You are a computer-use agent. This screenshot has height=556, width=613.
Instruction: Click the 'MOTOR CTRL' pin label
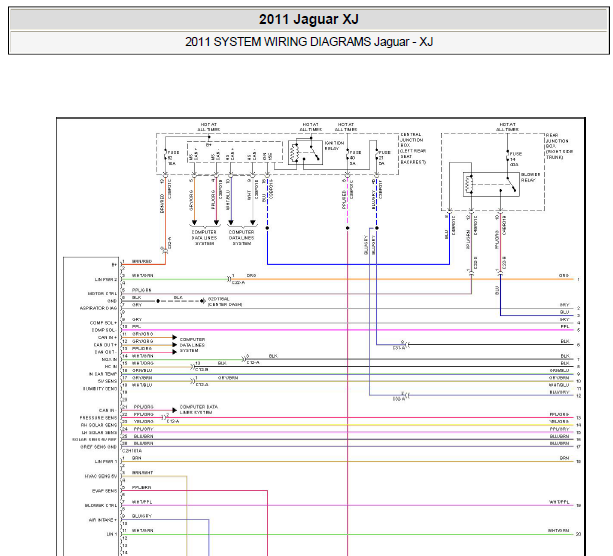(x=102, y=294)
